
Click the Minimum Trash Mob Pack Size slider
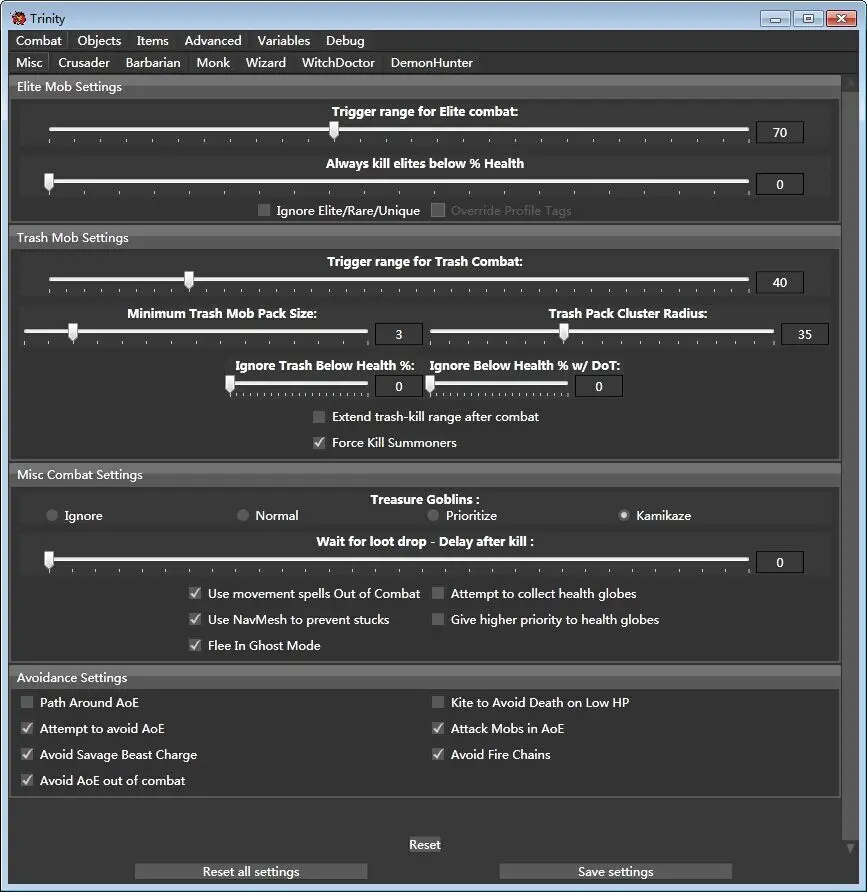coord(196,333)
